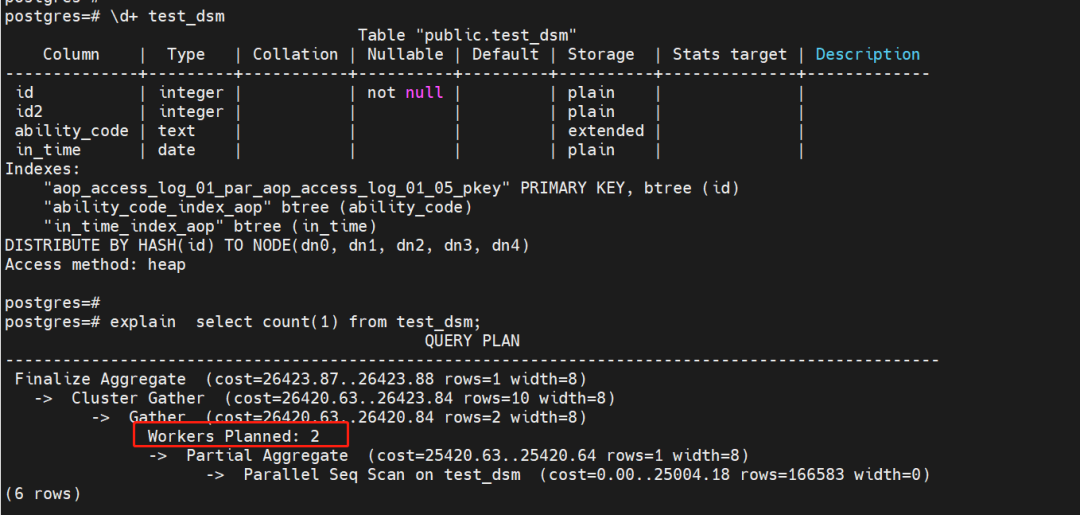Click the 'not null' value for id
Viewport: 1080px width, 515px height.
pyautogui.click(x=405, y=93)
